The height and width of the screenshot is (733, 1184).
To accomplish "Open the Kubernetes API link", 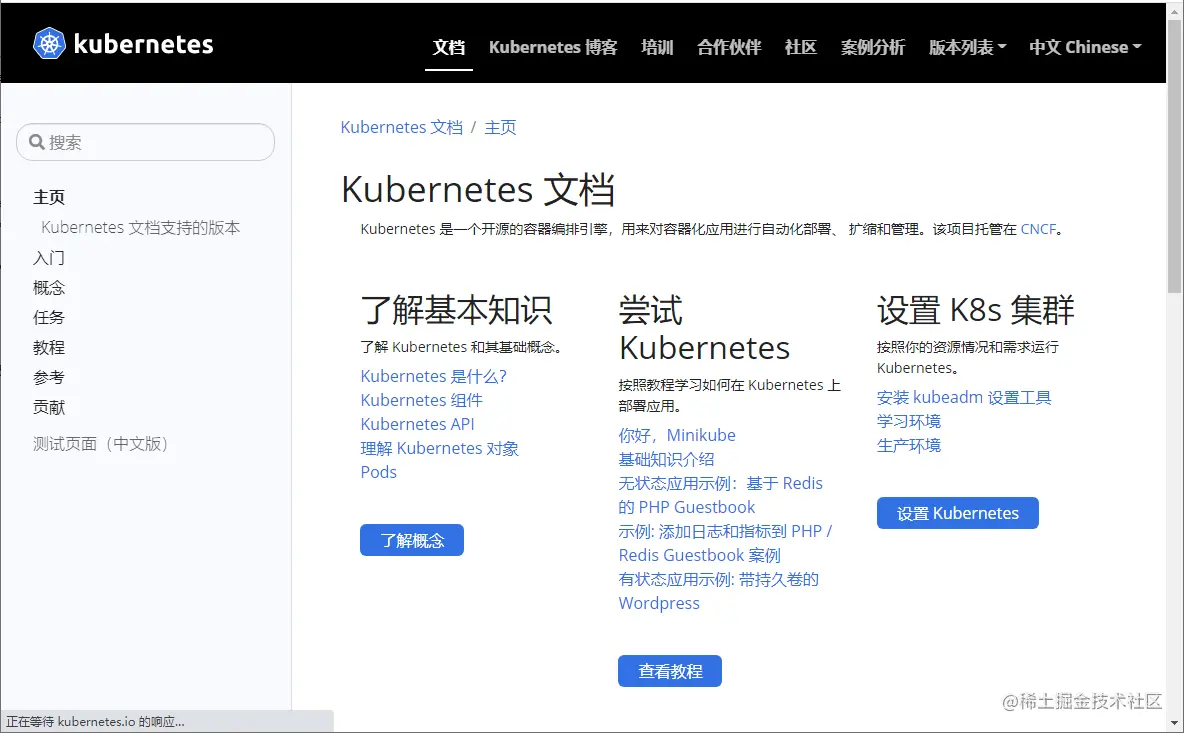I will click(418, 424).
